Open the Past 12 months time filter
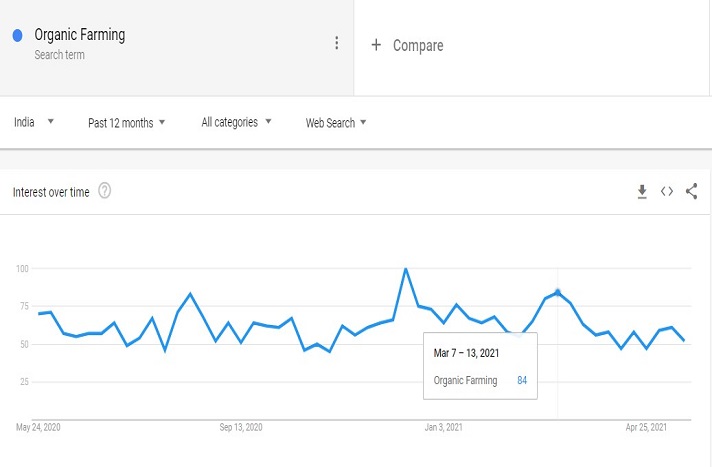712x467 pixels. [126, 123]
